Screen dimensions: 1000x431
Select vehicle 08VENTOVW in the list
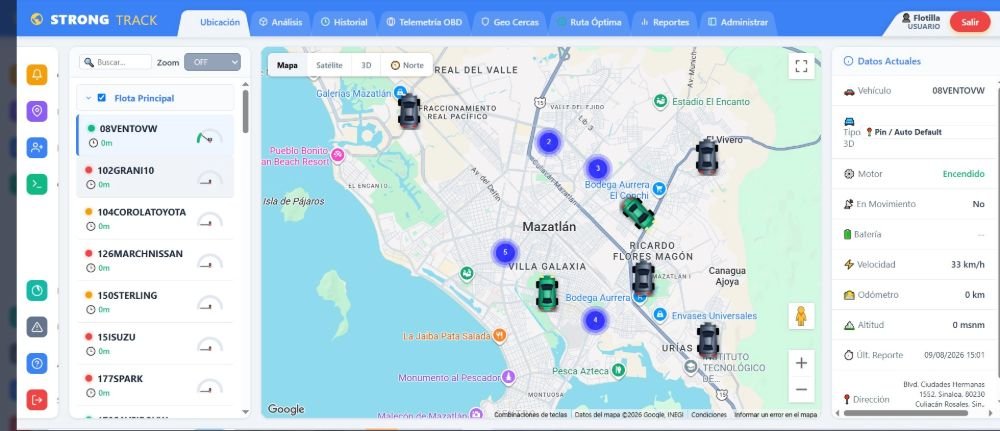coord(155,135)
